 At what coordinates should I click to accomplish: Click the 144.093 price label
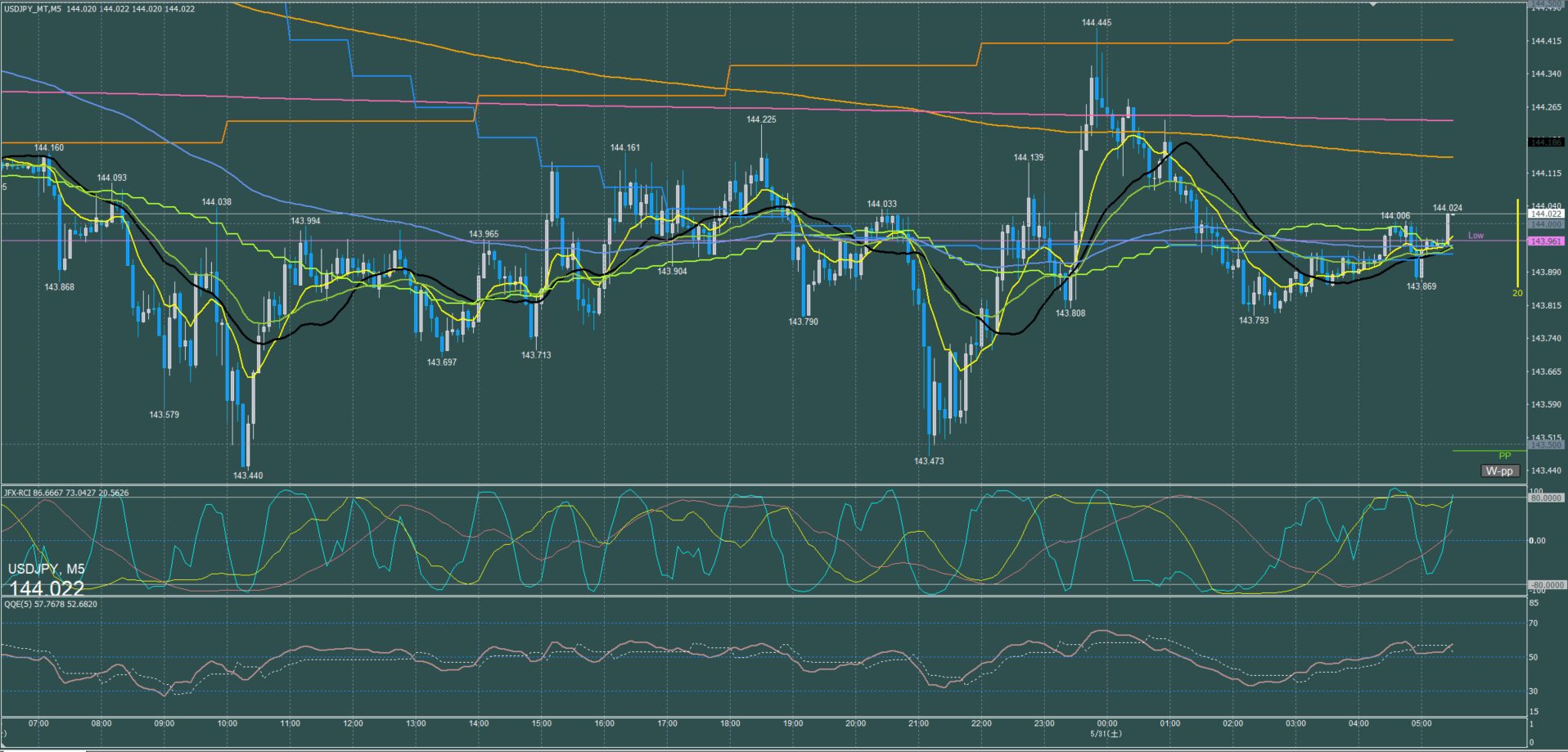pyautogui.click(x=112, y=178)
